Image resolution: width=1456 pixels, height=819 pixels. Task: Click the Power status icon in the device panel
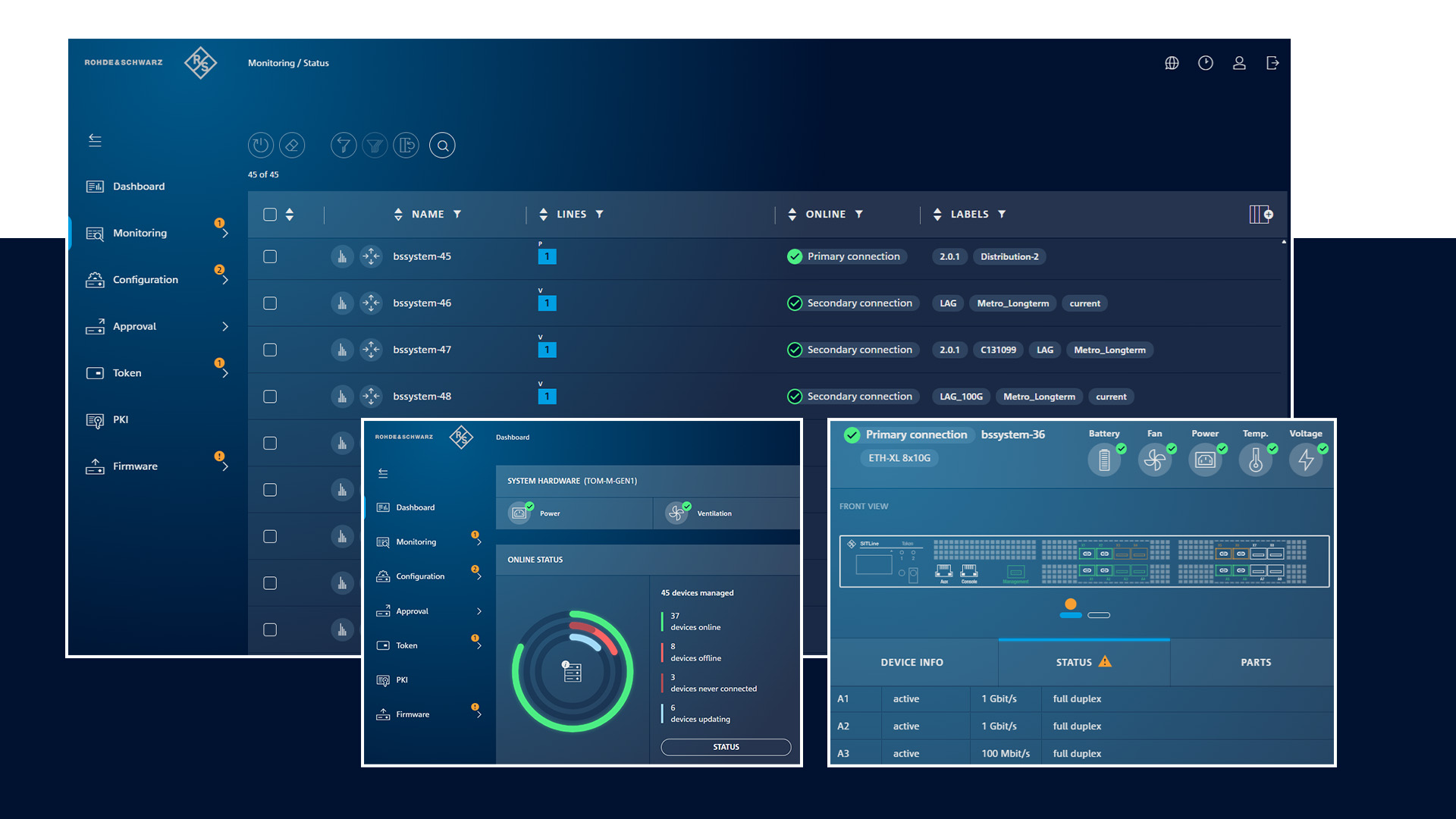point(1205,460)
